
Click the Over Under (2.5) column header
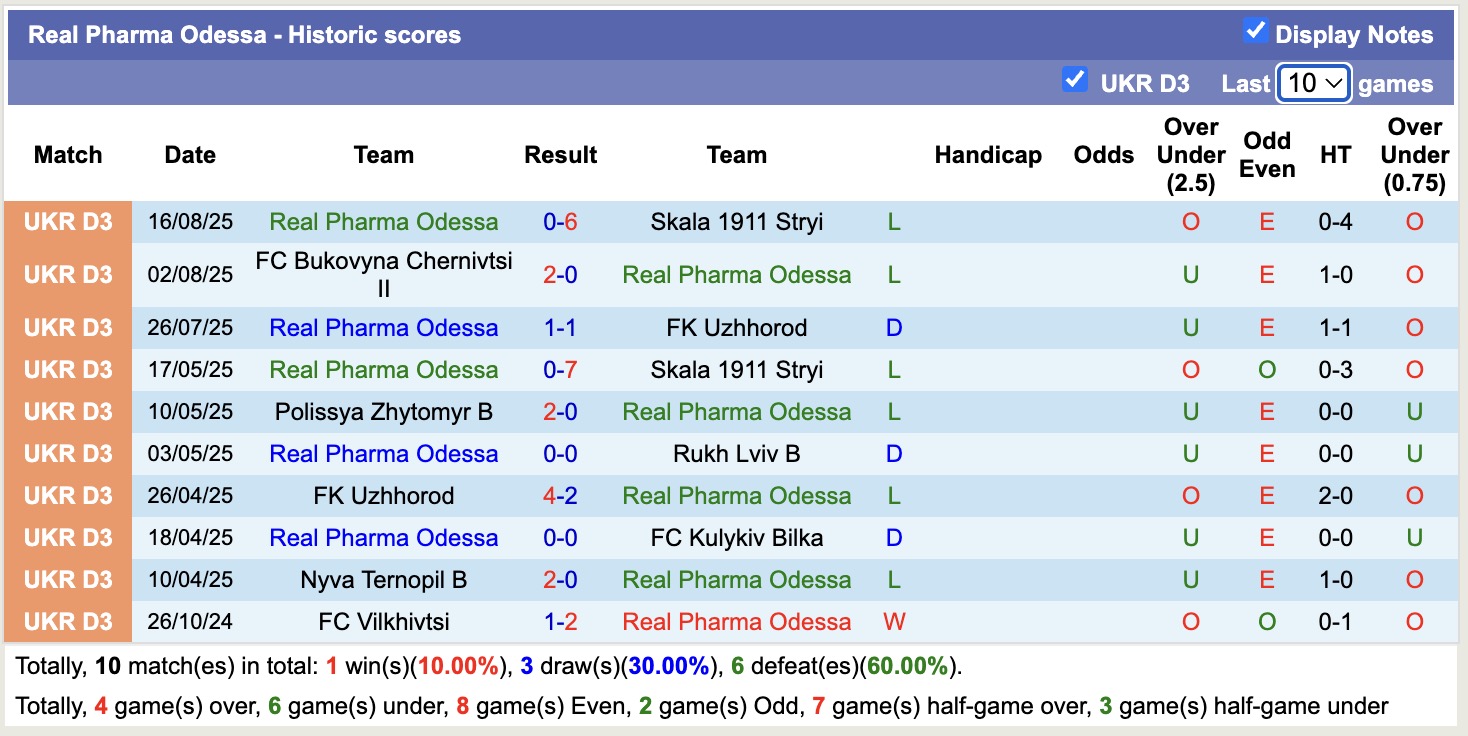coord(1190,155)
